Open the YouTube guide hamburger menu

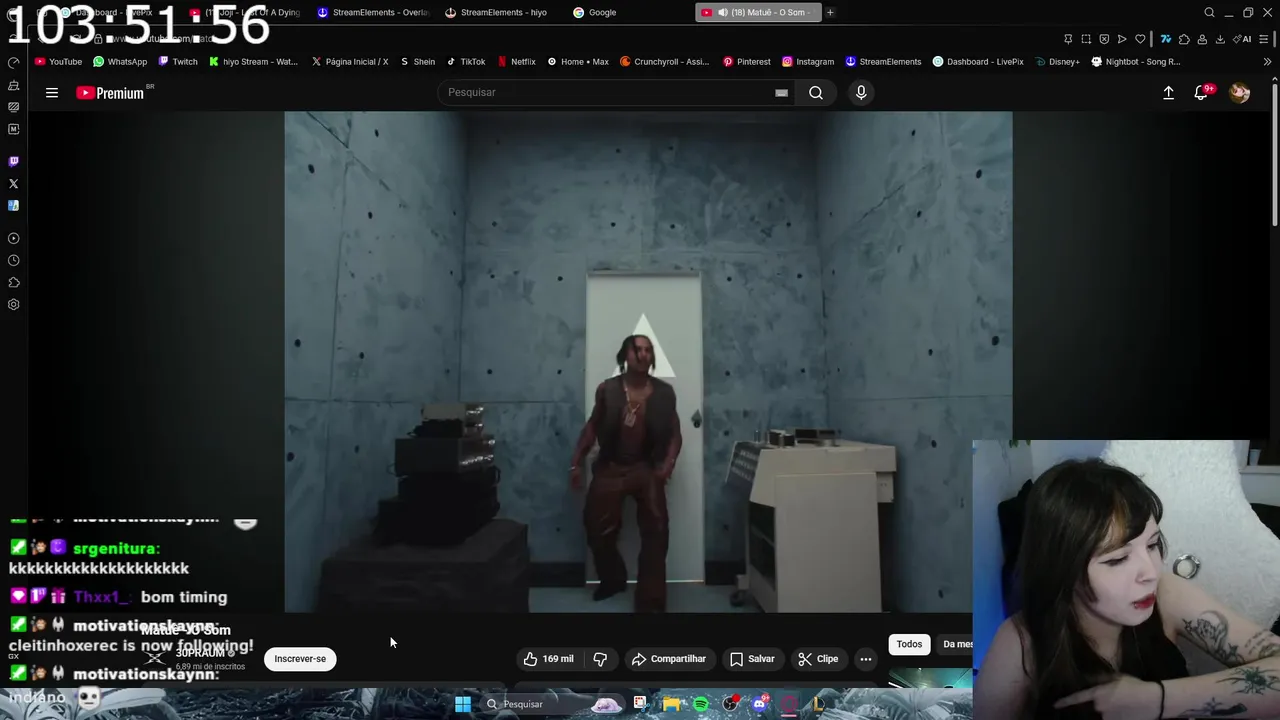point(52,93)
